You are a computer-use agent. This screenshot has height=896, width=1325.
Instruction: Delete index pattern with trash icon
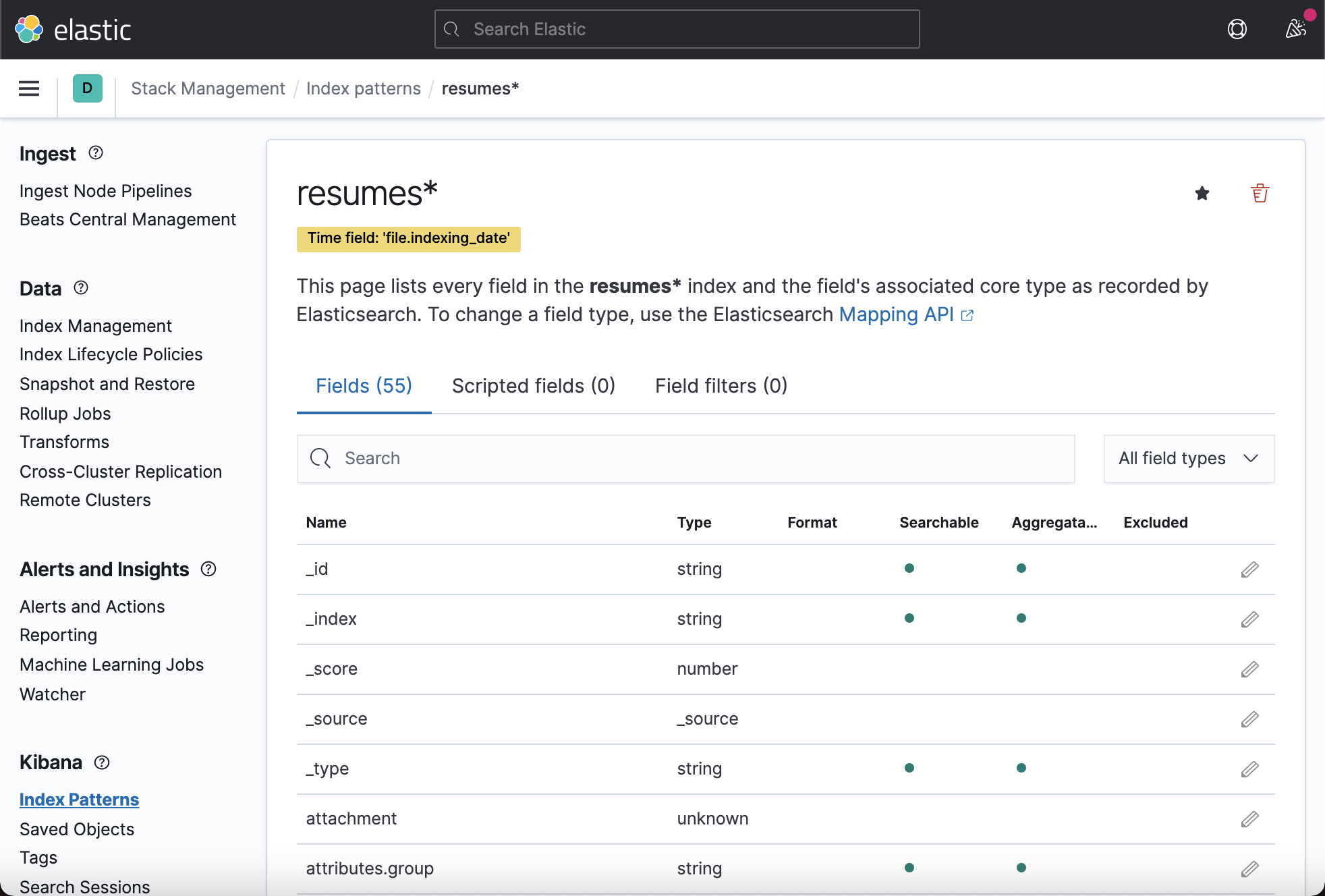point(1260,194)
